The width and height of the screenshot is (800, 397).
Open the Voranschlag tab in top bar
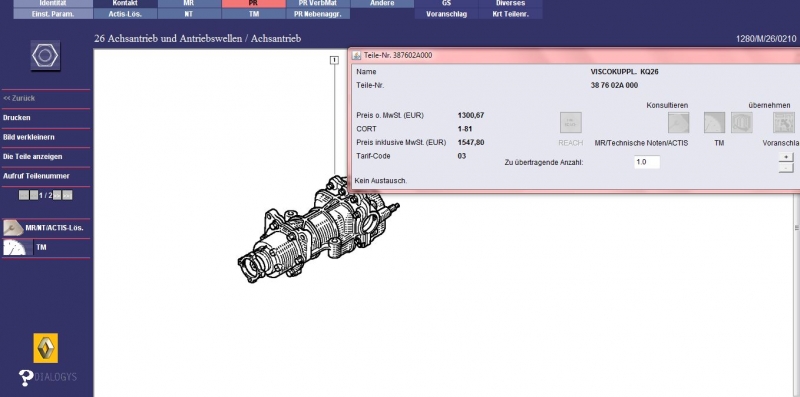[x=446, y=14]
